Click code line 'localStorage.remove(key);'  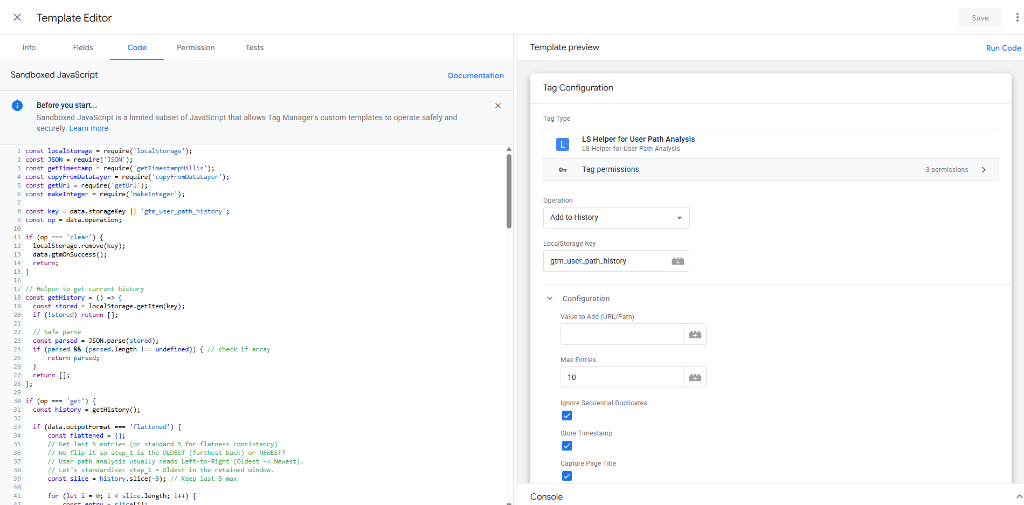pos(78,246)
